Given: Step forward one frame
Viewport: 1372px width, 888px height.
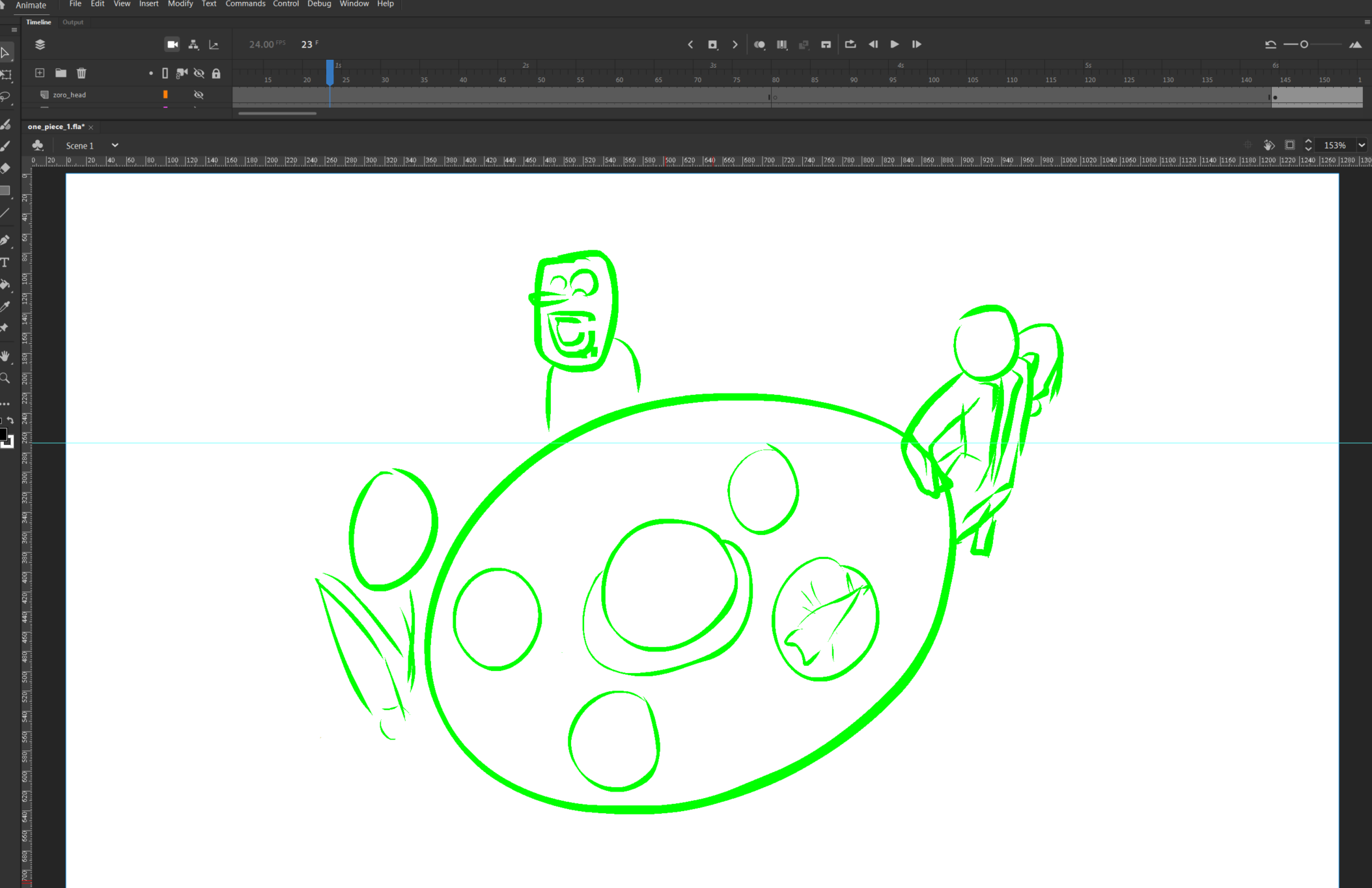Looking at the screenshot, I should point(916,44).
